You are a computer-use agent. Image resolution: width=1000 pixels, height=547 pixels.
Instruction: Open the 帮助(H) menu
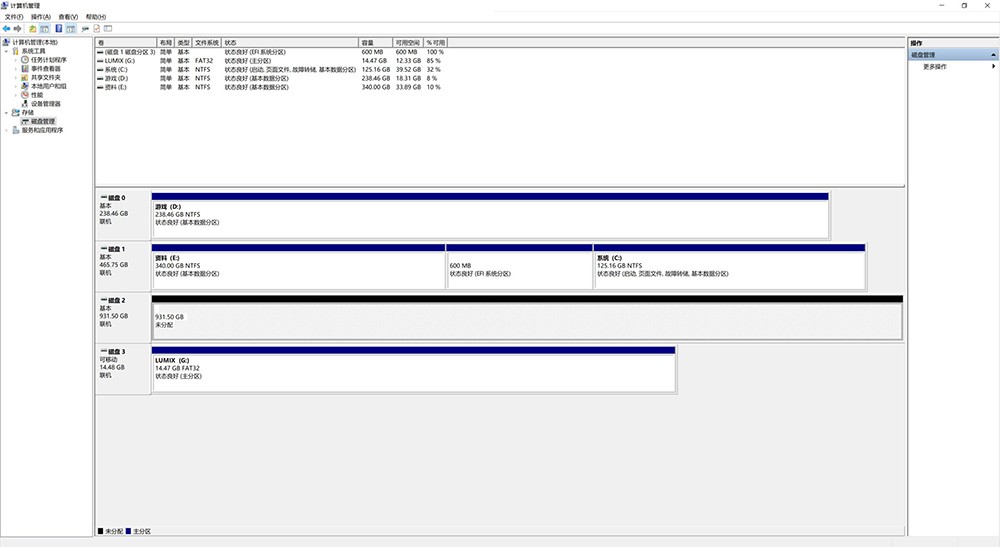(x=96, y=17)
